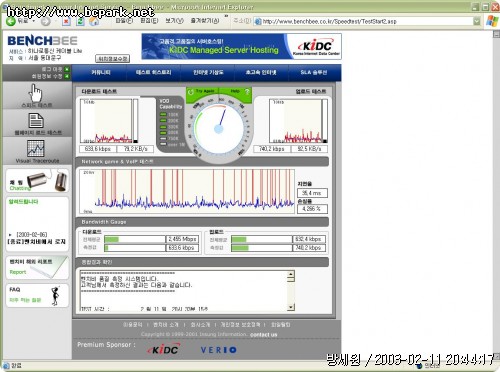
Task: Open the 인터넷 기상도 navigation tab
Action: tap(208, 72)
